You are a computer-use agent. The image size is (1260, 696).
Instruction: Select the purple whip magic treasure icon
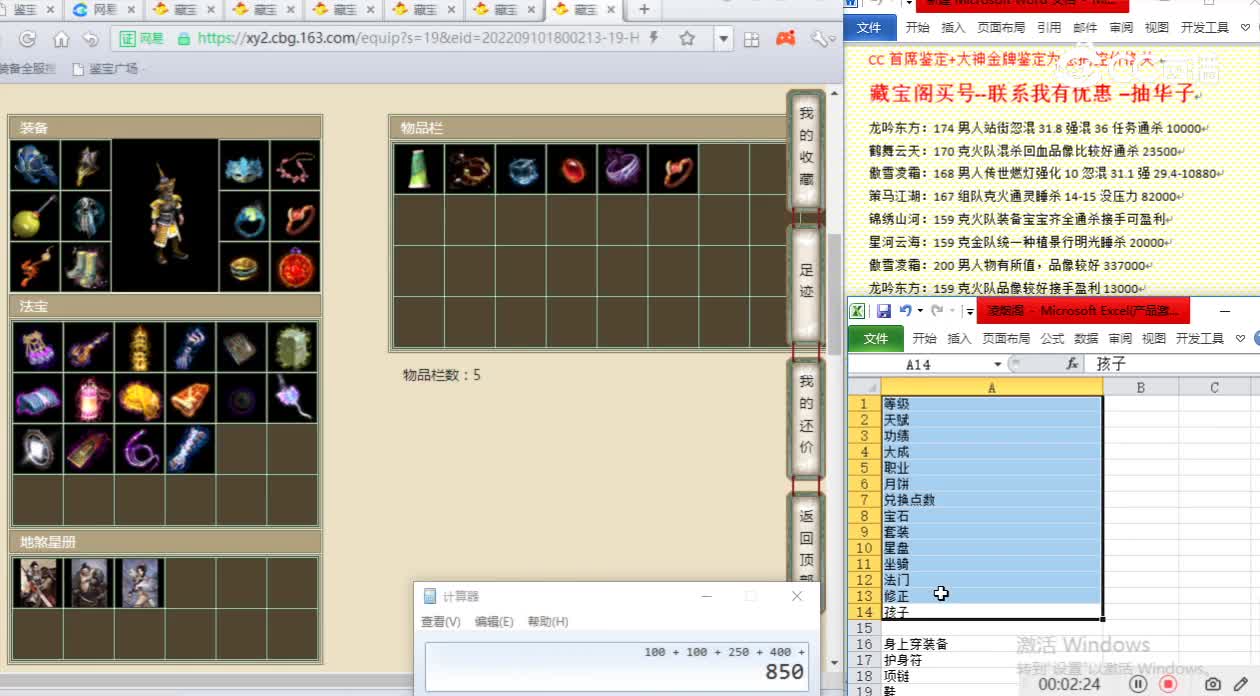[140, 449]
